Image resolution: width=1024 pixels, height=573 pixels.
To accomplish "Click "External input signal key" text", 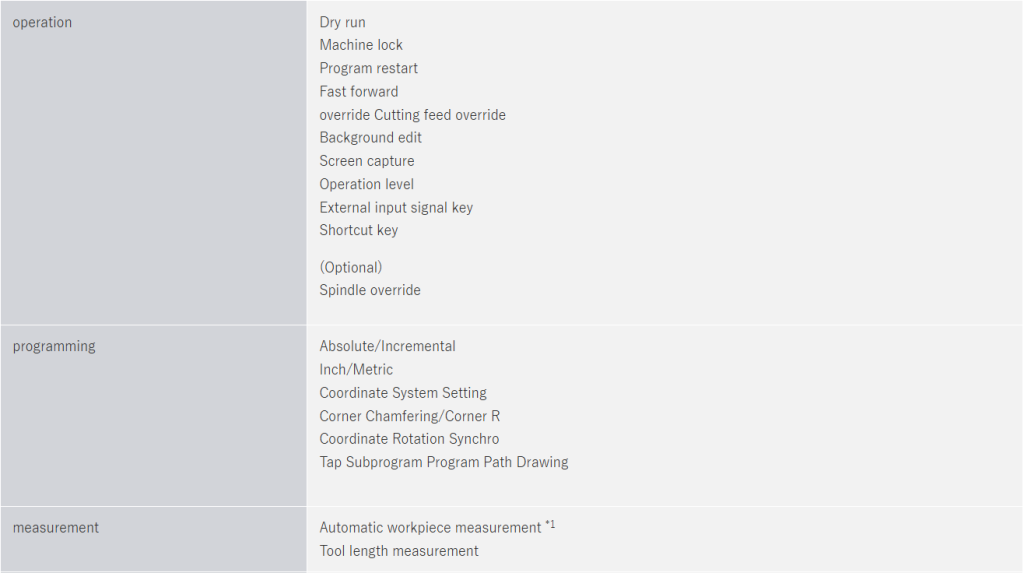I will 396,208.
